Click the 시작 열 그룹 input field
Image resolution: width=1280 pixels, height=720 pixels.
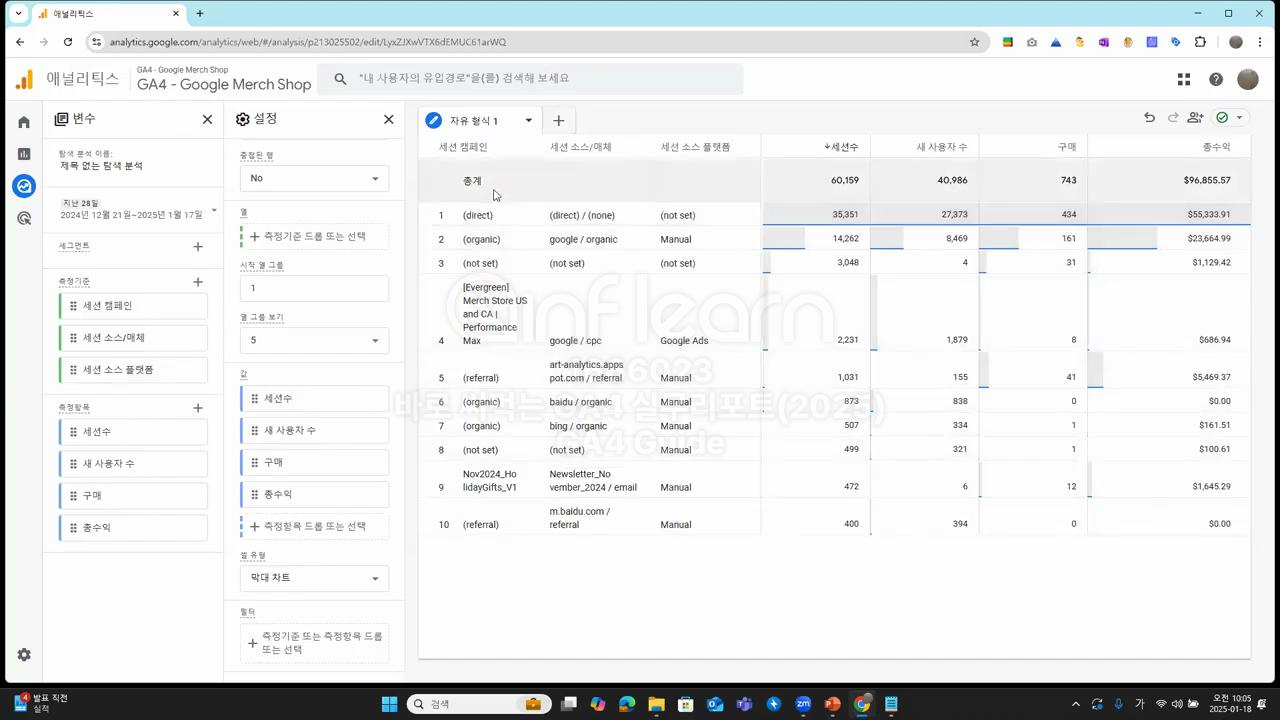coord(314,288)
